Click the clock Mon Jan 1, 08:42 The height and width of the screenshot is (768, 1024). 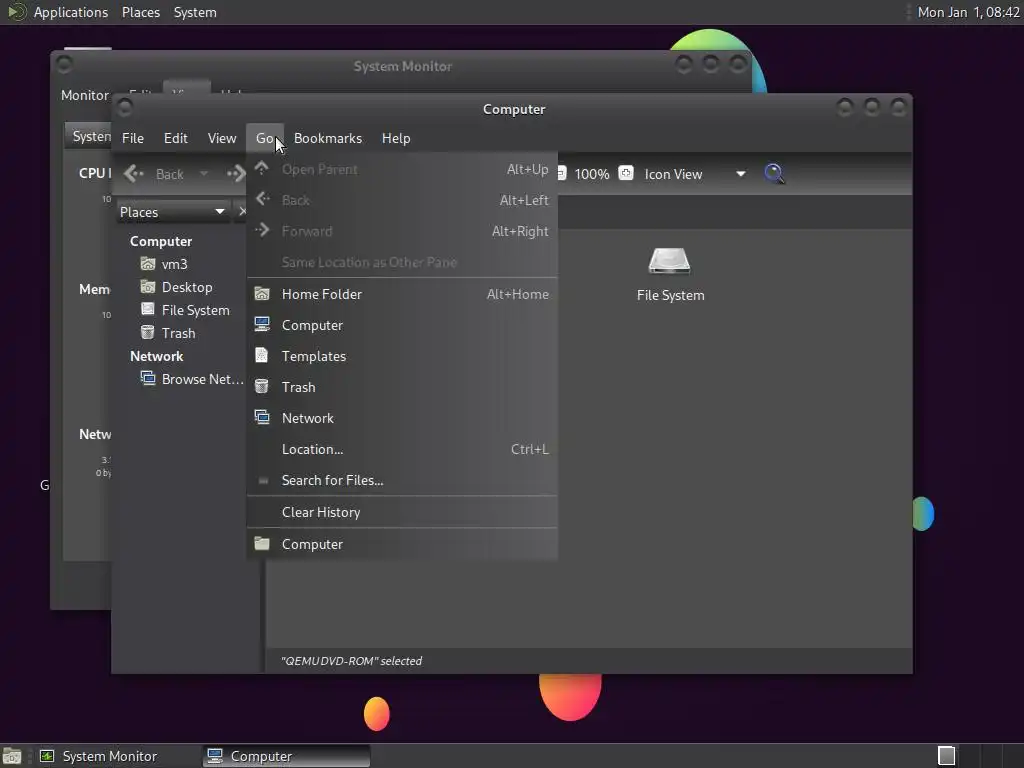(x=968, y=12)
